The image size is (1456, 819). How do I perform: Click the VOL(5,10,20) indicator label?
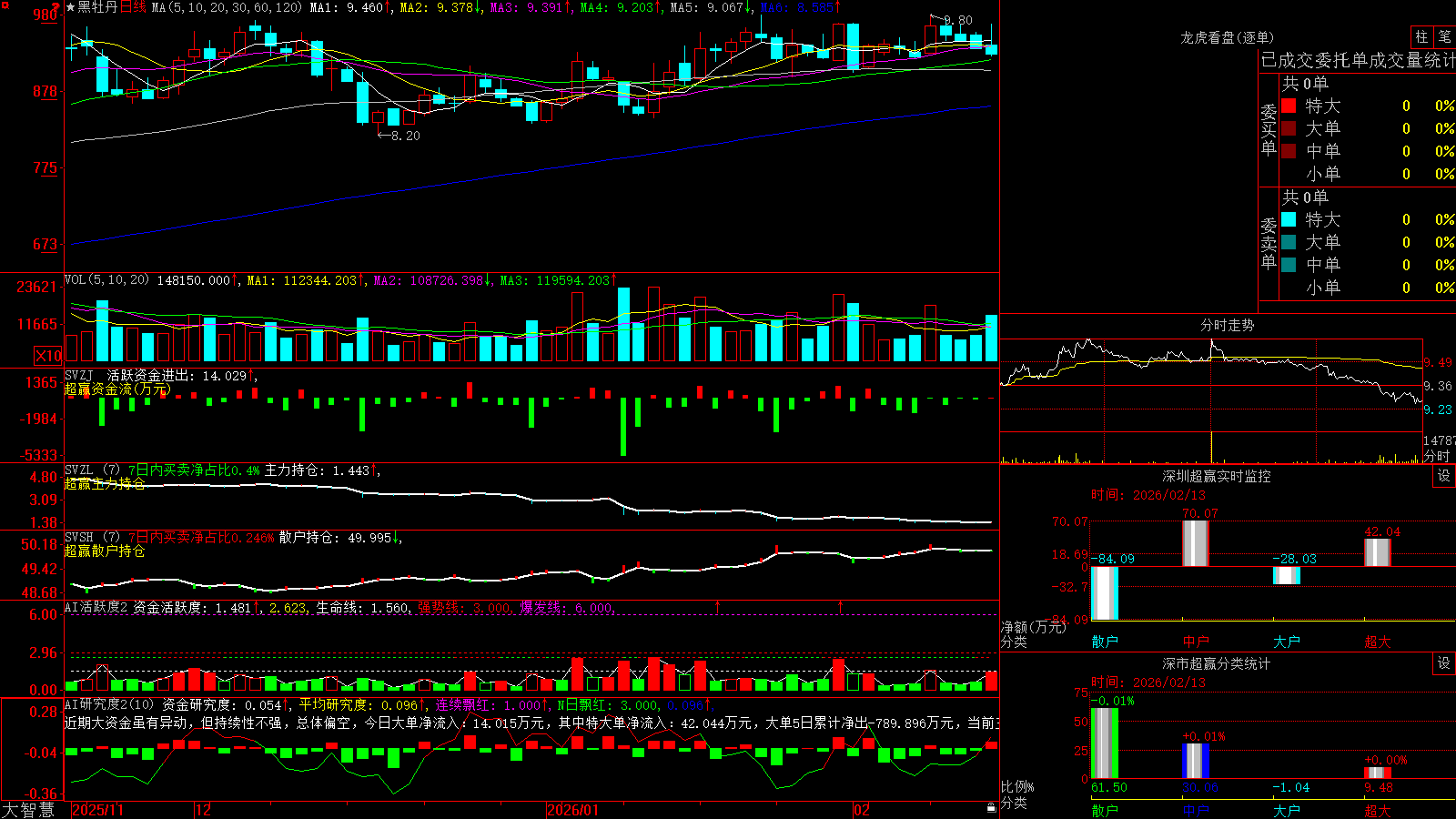pos(106,279)
